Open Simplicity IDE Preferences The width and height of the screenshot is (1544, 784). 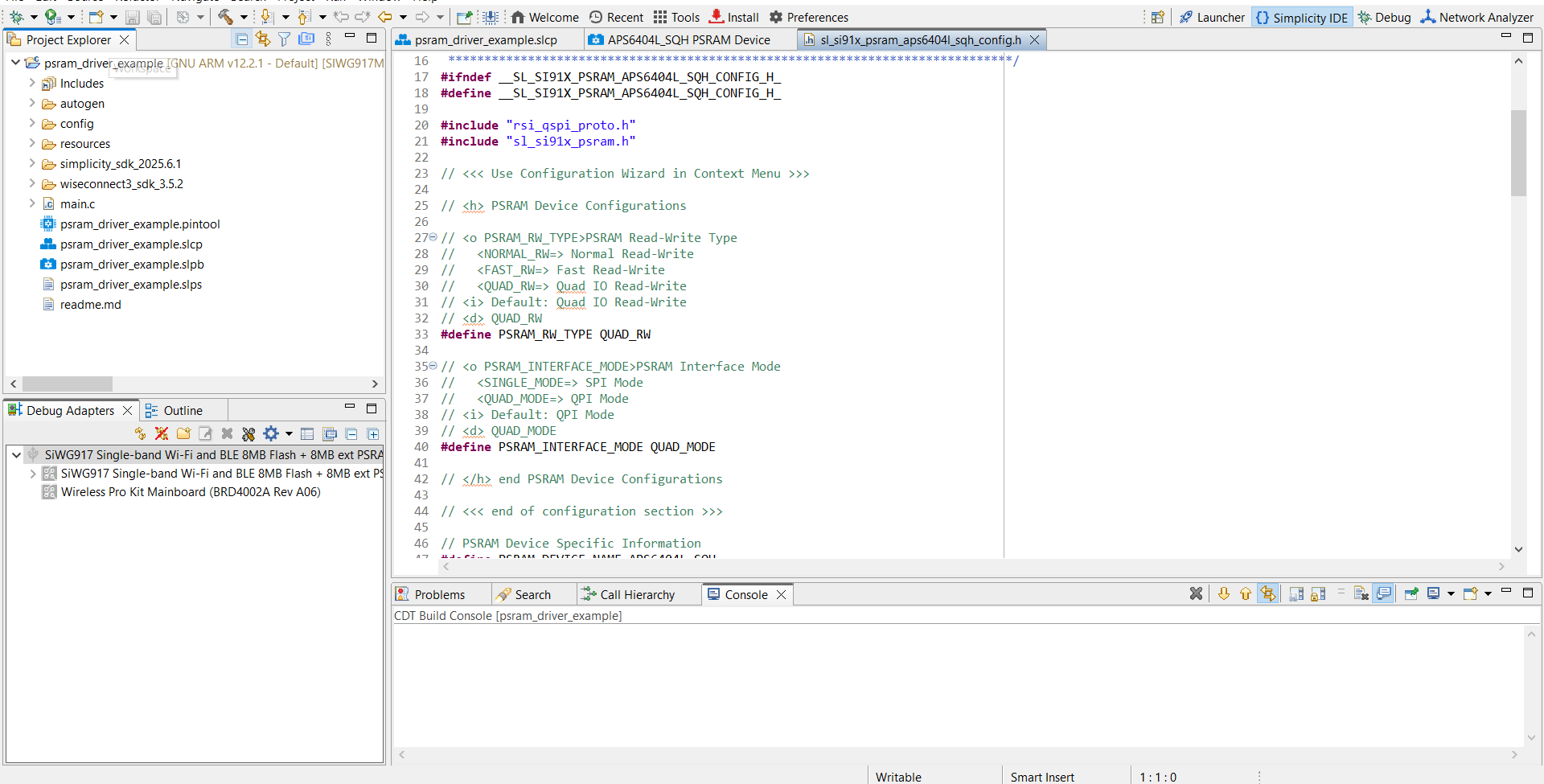coord(809,17)
